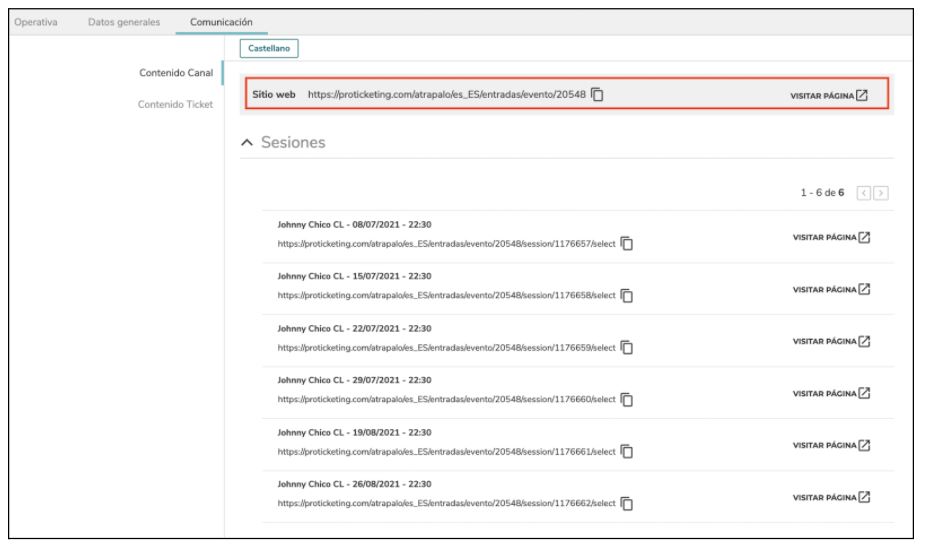Screen dimensions: 926x551
Task: Click the Sitio web URL text
Action: point(446,94)
